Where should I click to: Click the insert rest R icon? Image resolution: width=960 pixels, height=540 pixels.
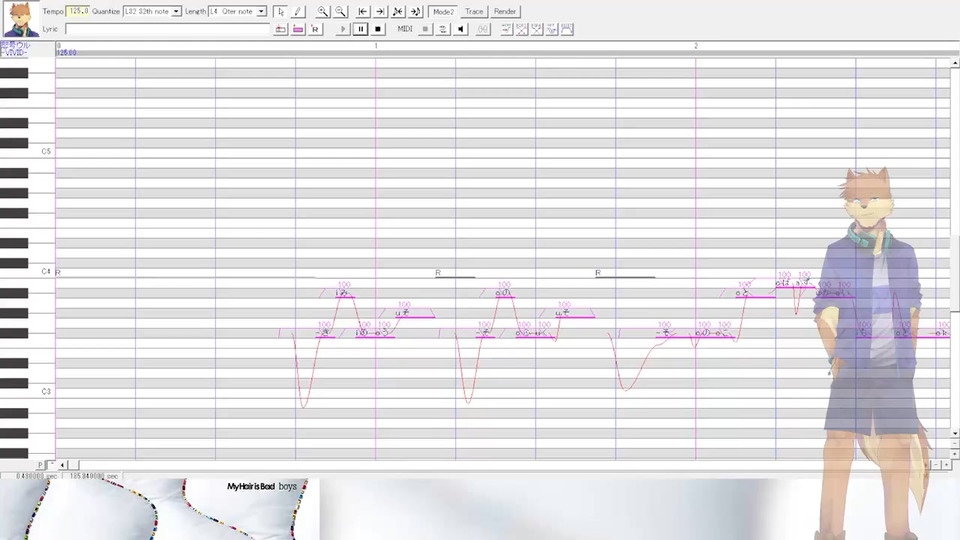315,29
